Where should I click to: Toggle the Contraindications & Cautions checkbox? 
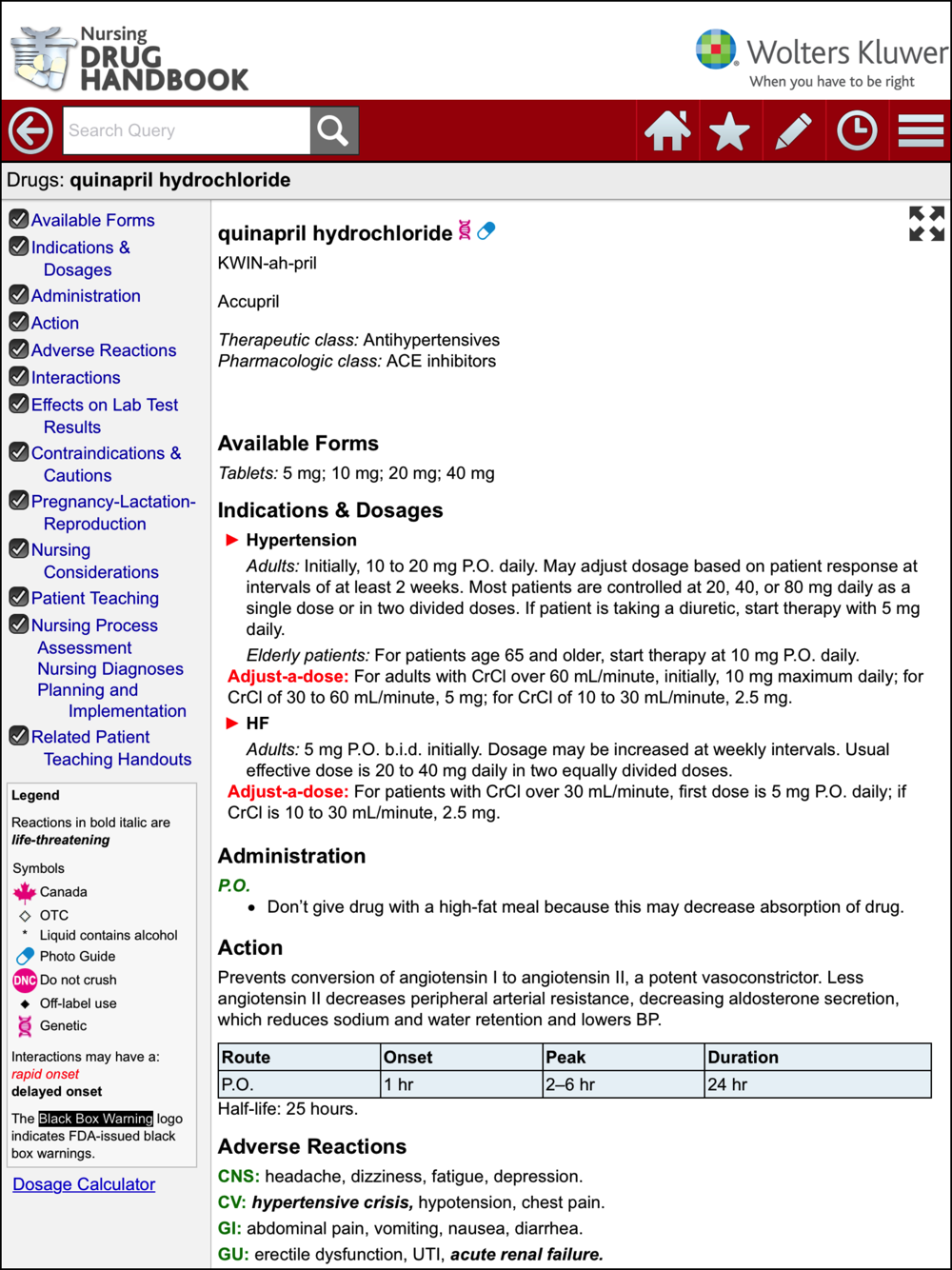click(18, 452)
